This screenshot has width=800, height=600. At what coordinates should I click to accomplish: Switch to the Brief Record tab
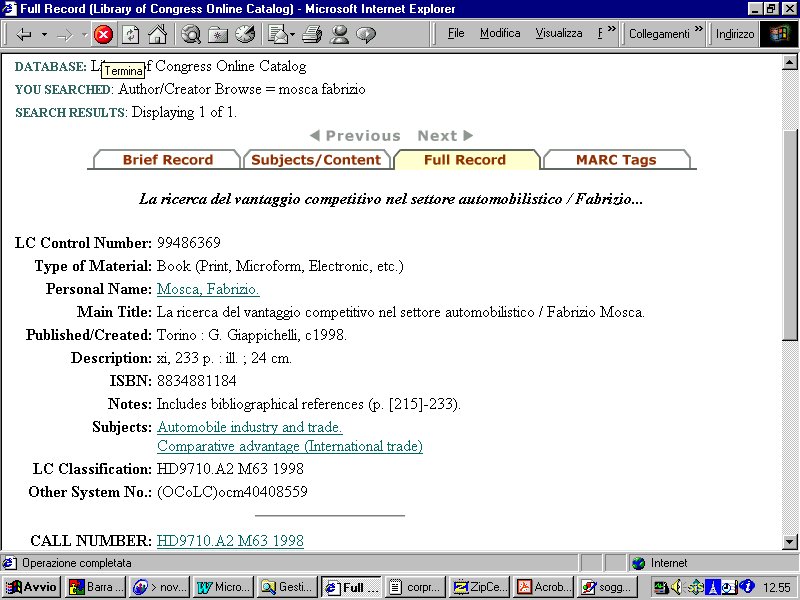[167, 160]
